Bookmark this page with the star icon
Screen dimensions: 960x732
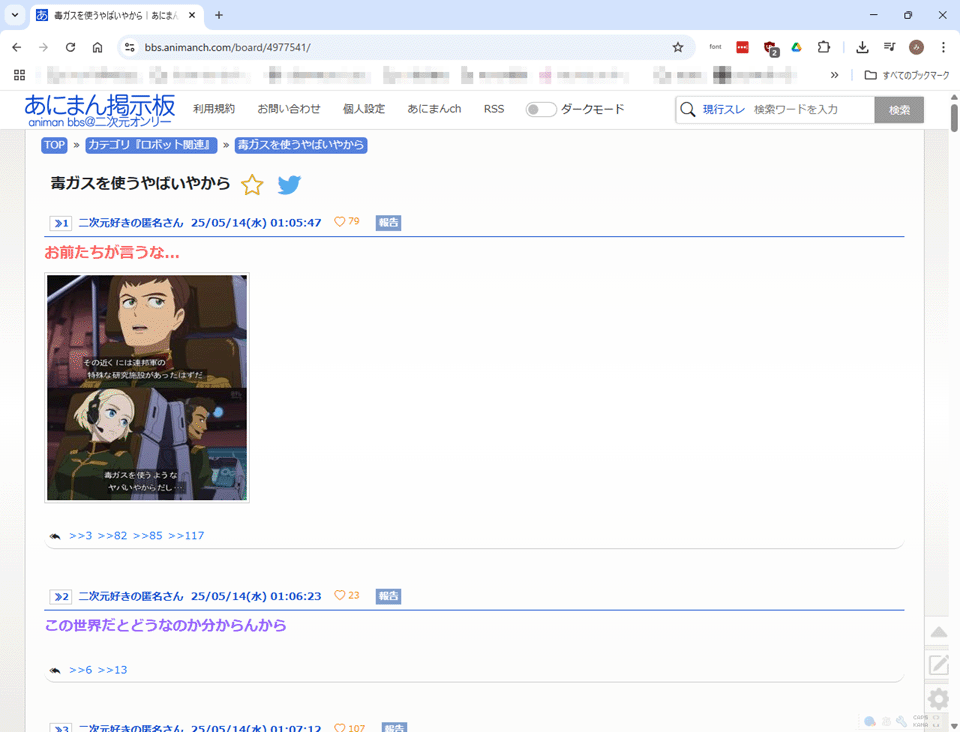click(678, 47)
